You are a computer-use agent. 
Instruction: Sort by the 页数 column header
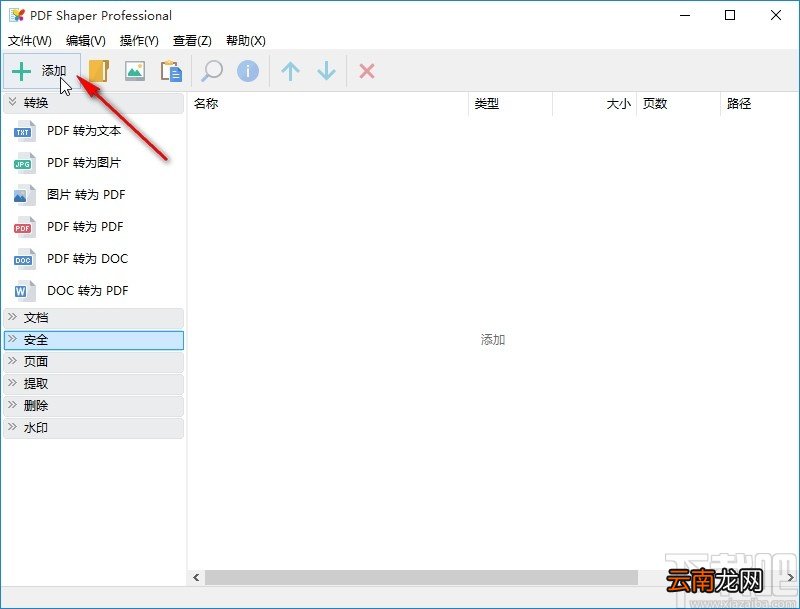point(679,104)
